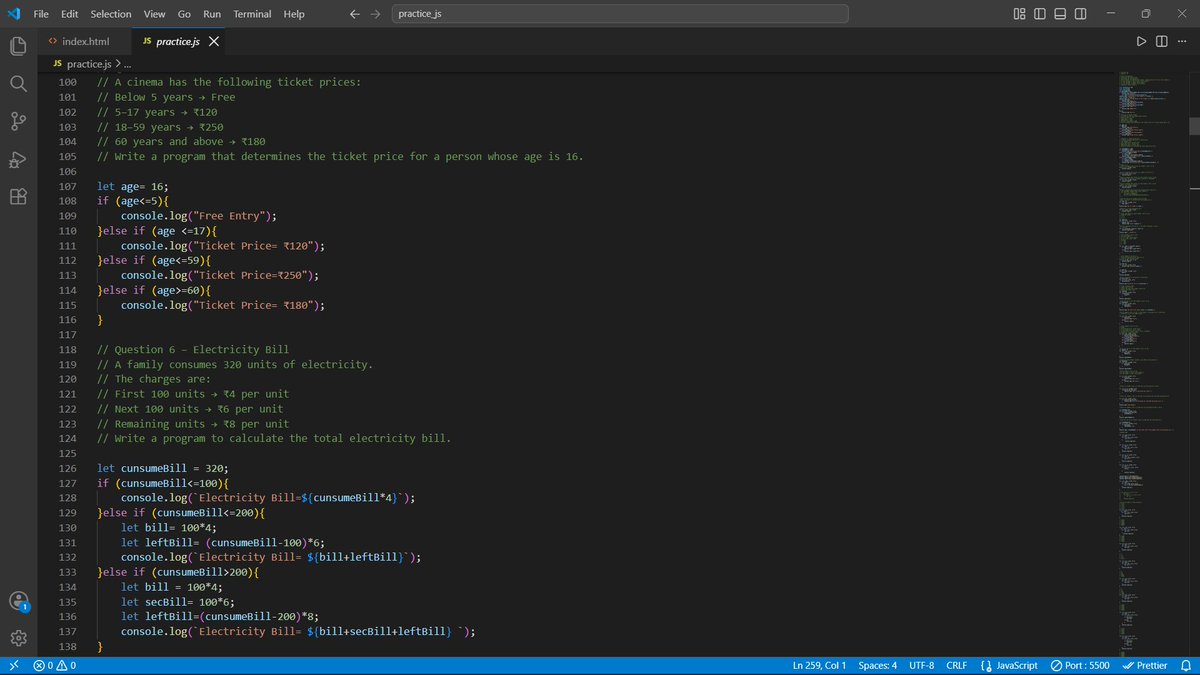This screenshot has width=1200, height=675.
Task: Click Port : 5500 Live Server status
Action: (x=1080, y=665)
